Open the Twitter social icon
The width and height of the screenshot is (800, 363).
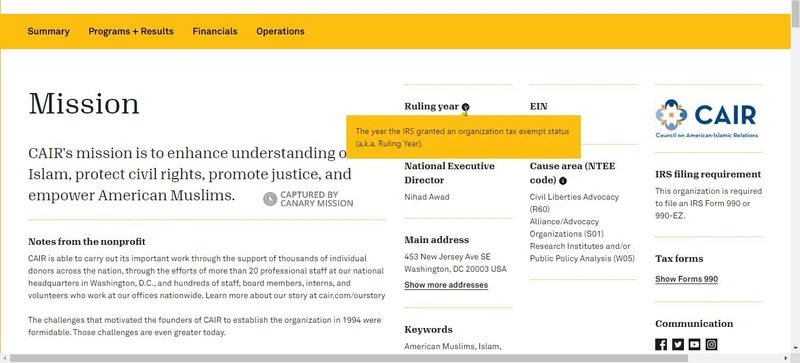click(678, 344)
